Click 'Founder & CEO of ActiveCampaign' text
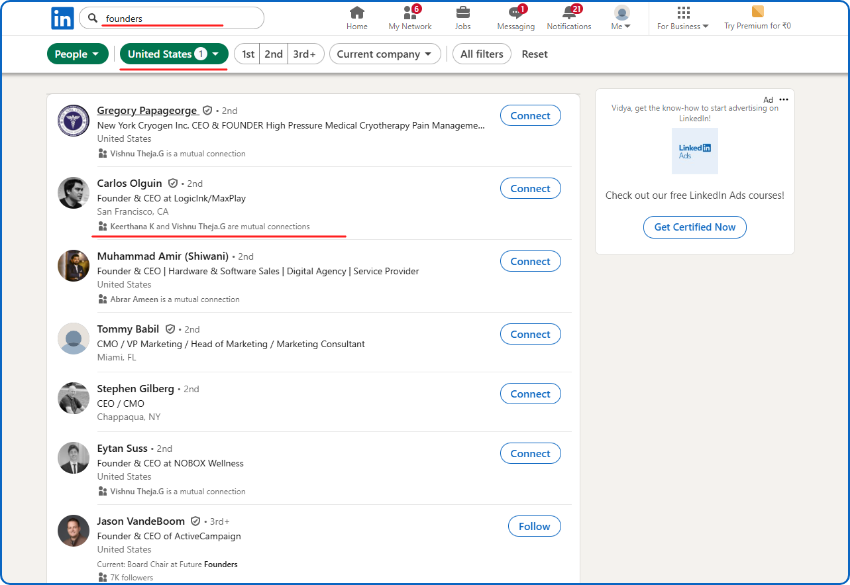This screenshot has width=850, height=585. pyautogui.click(x=169, y=536)
